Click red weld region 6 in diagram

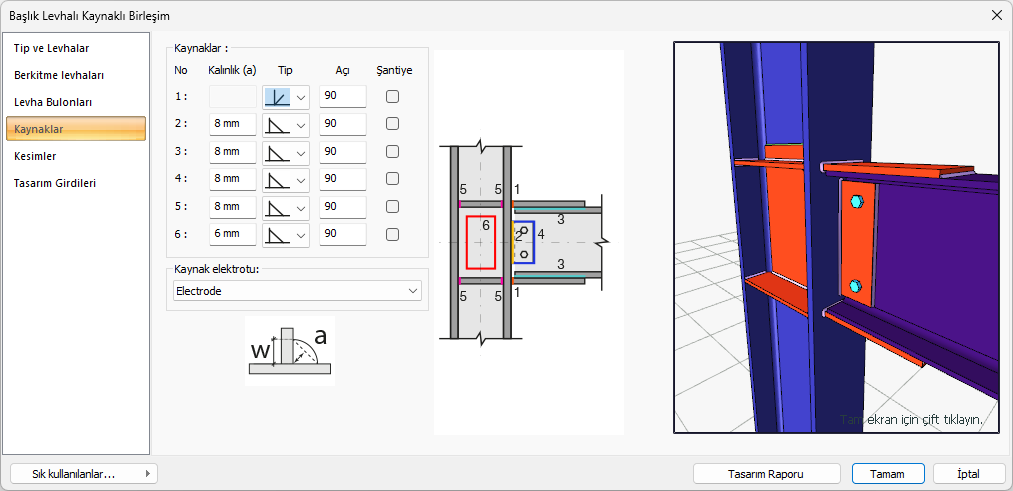480,243
